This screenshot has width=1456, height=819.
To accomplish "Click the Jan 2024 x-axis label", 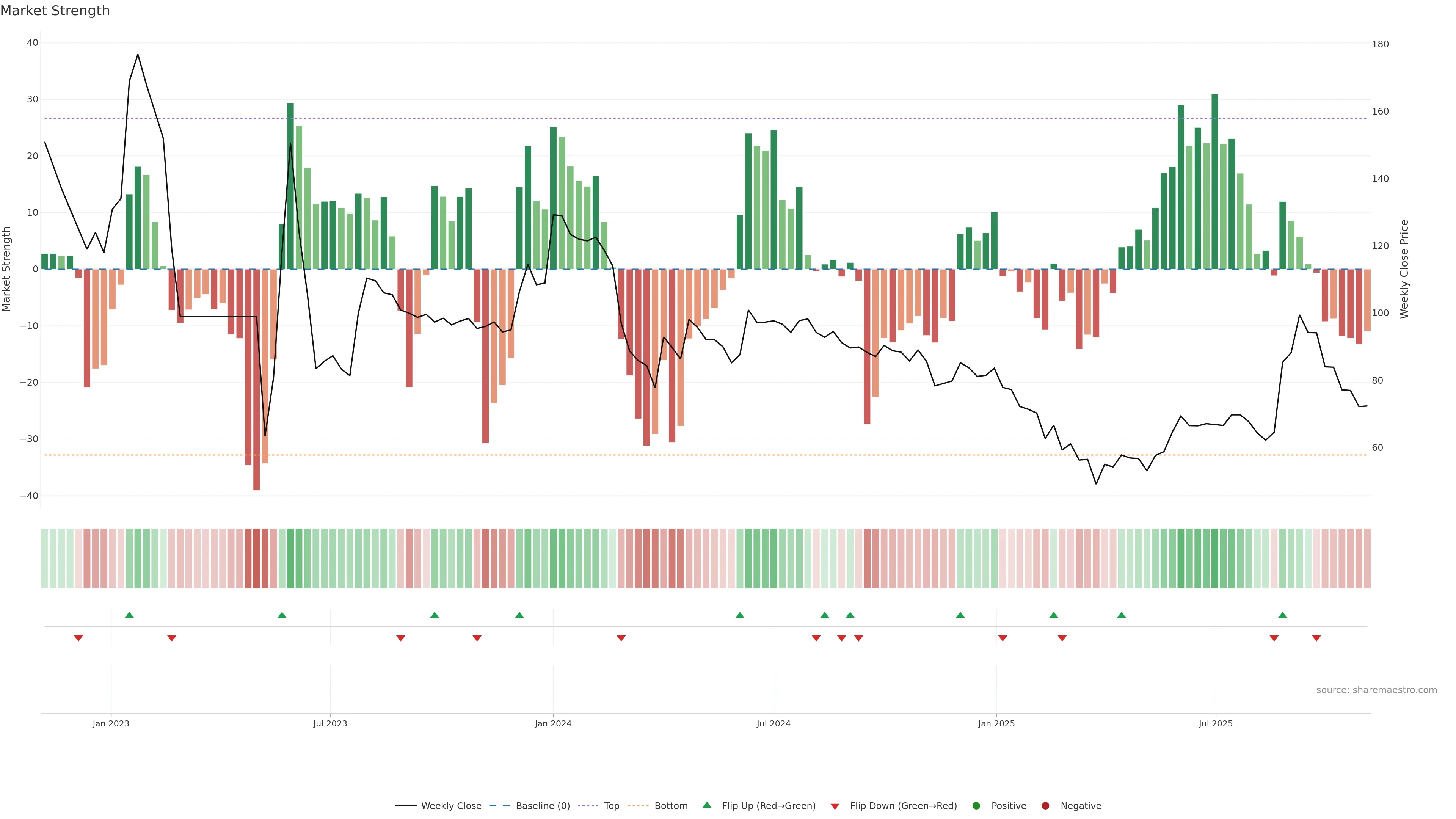I will (553, 723).
